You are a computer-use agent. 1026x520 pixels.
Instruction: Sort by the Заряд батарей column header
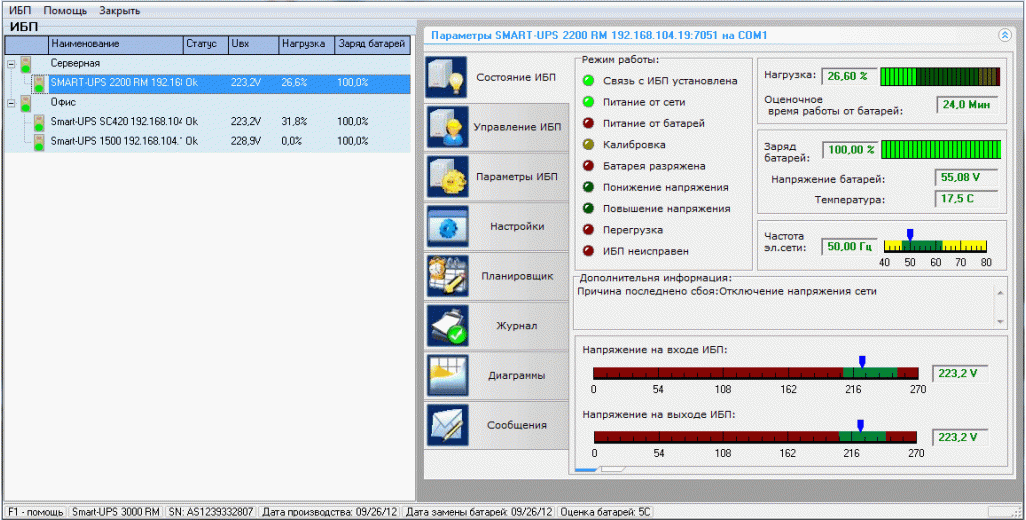pos(372,44)
